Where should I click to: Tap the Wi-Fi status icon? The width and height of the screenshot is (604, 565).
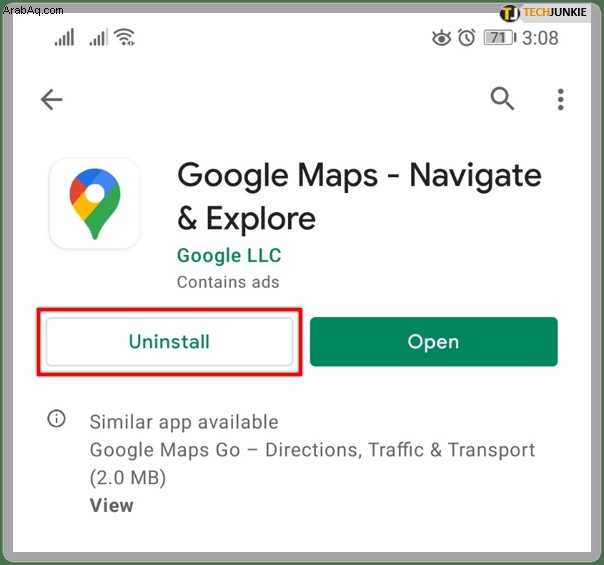125,37
